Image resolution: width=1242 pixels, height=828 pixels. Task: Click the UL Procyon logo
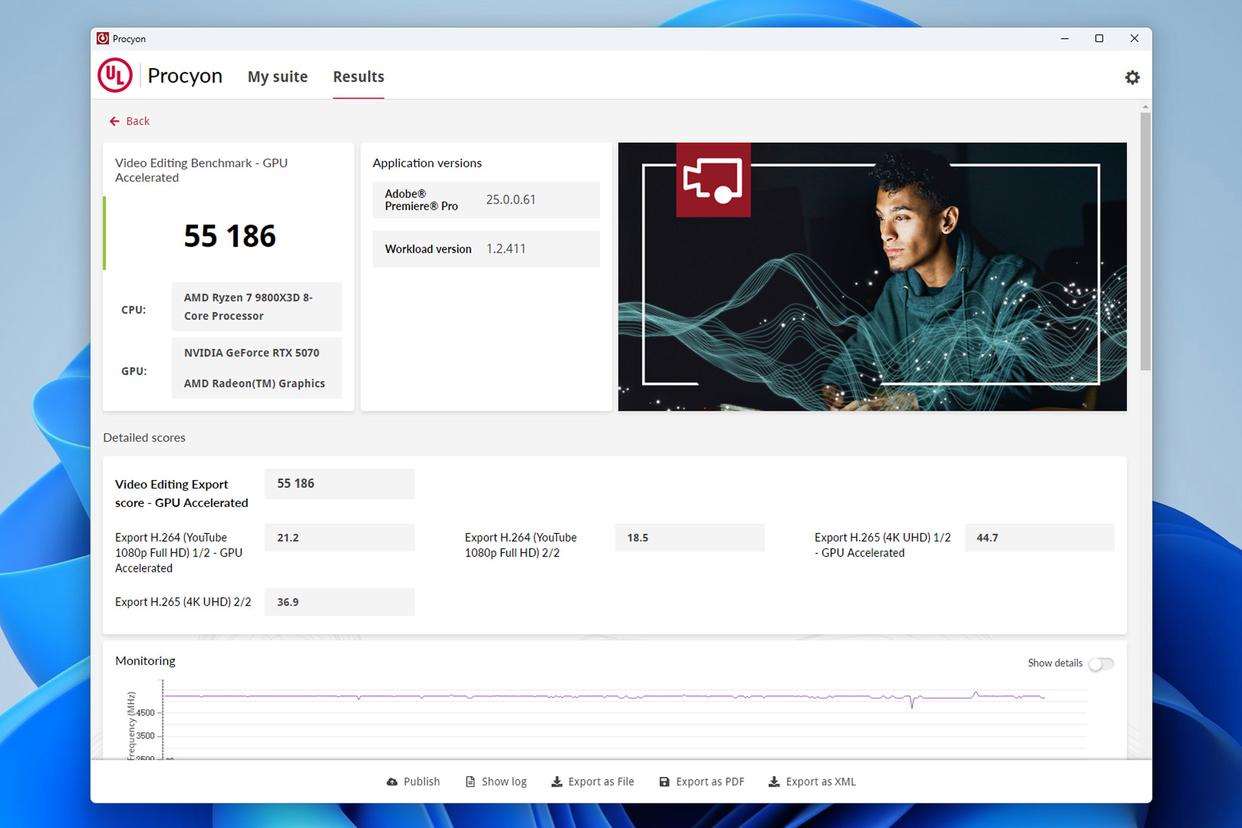point(115,75)
